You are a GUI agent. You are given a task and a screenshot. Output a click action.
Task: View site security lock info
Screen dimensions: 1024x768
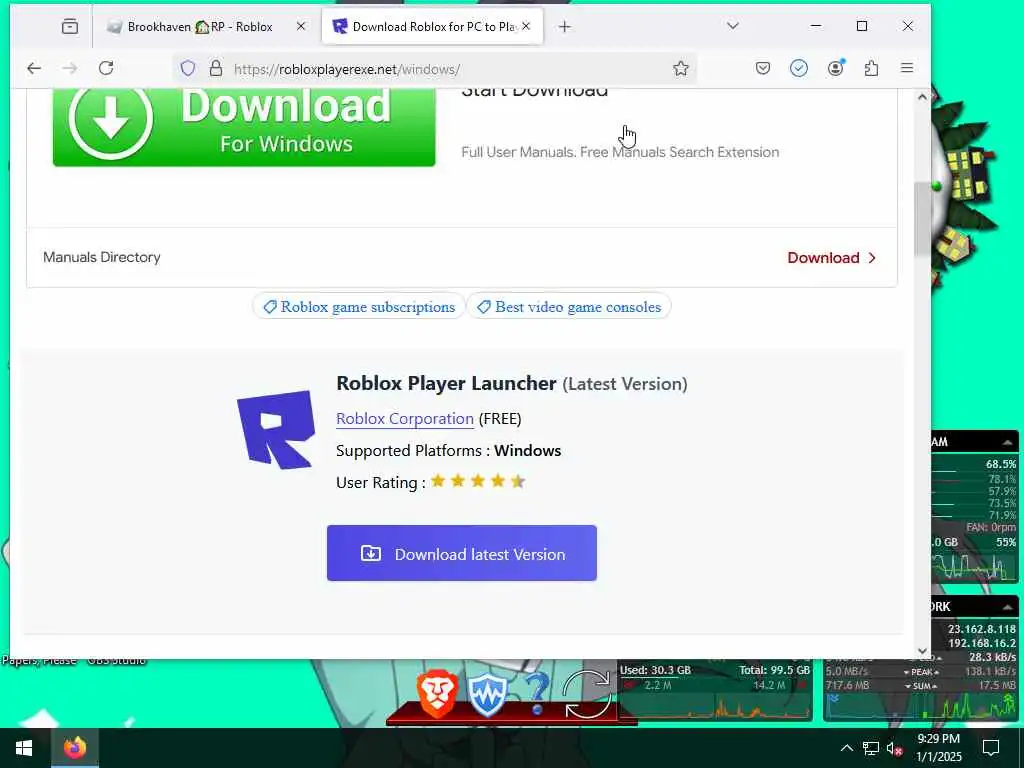tap(216, 69)
